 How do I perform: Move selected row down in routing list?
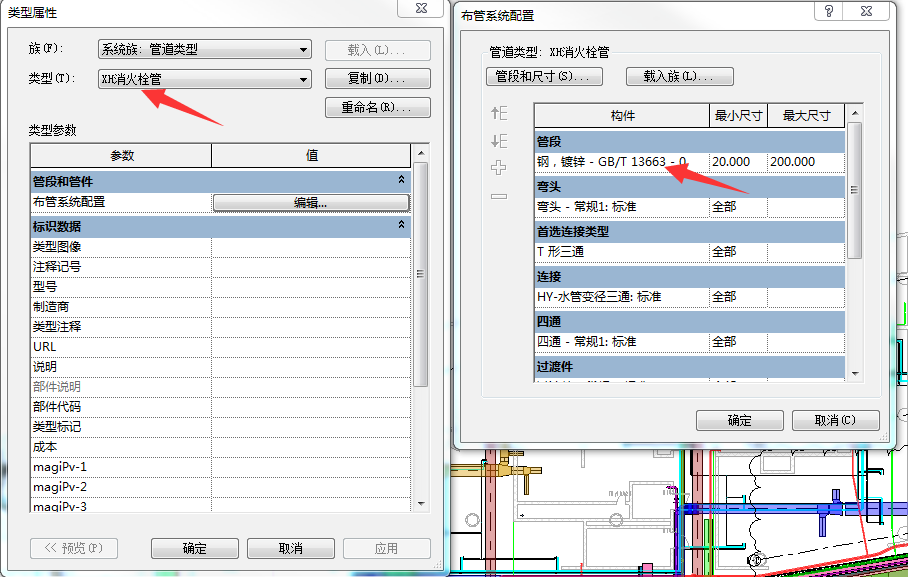click(x=499, y=141)
